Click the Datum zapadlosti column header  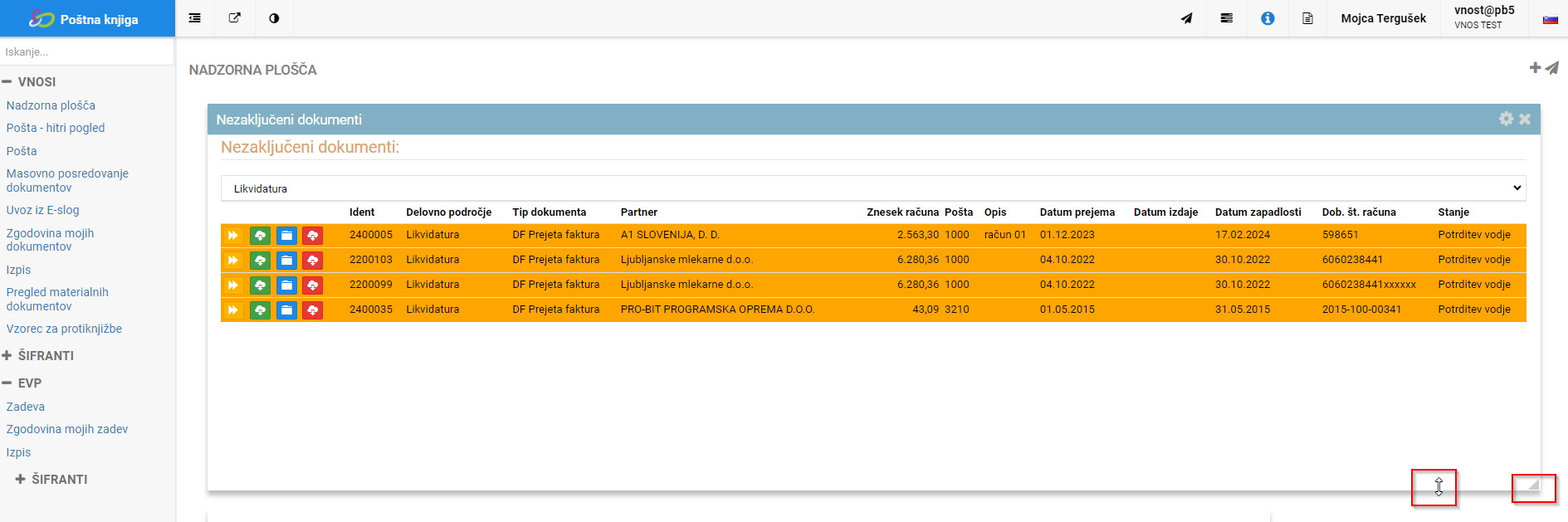tap(1258, 212)
